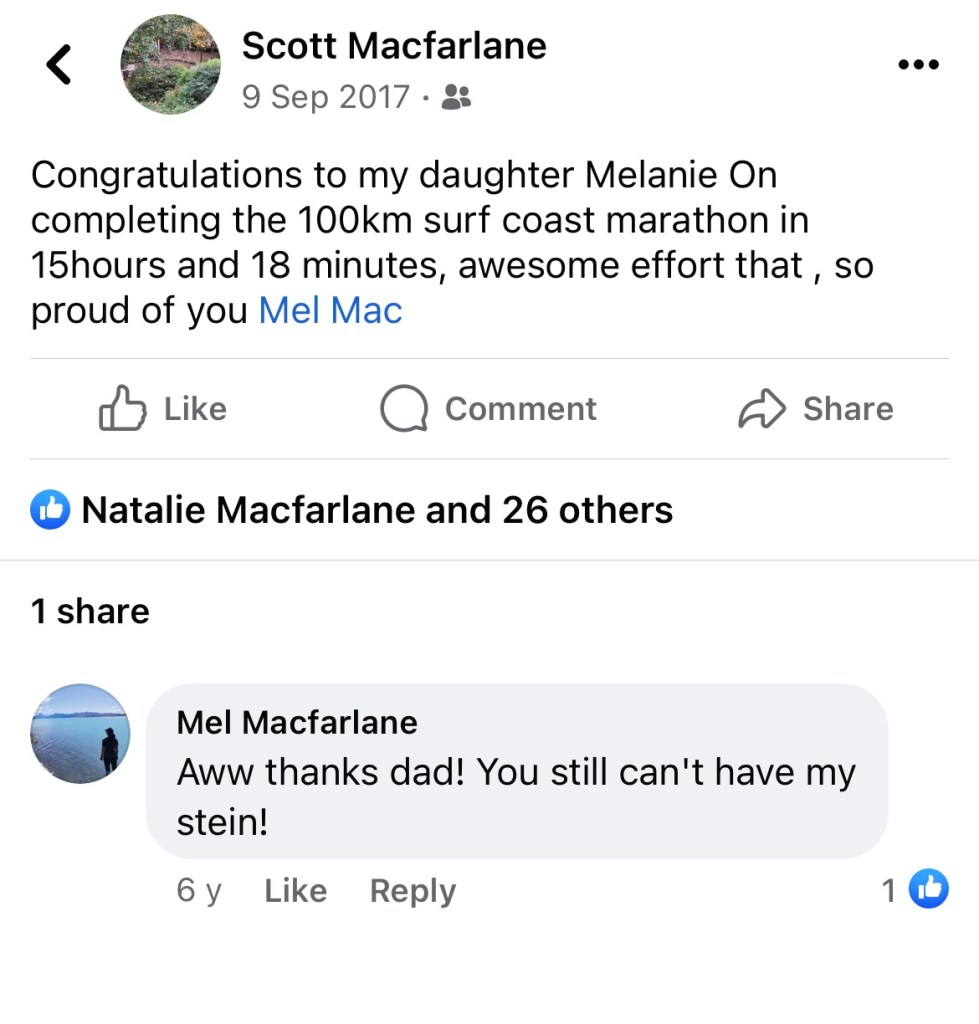Tap the blue like icon on Mel's comment
Image resolution: width=979 pixels, height=1024 pixels.
[928, 888]
